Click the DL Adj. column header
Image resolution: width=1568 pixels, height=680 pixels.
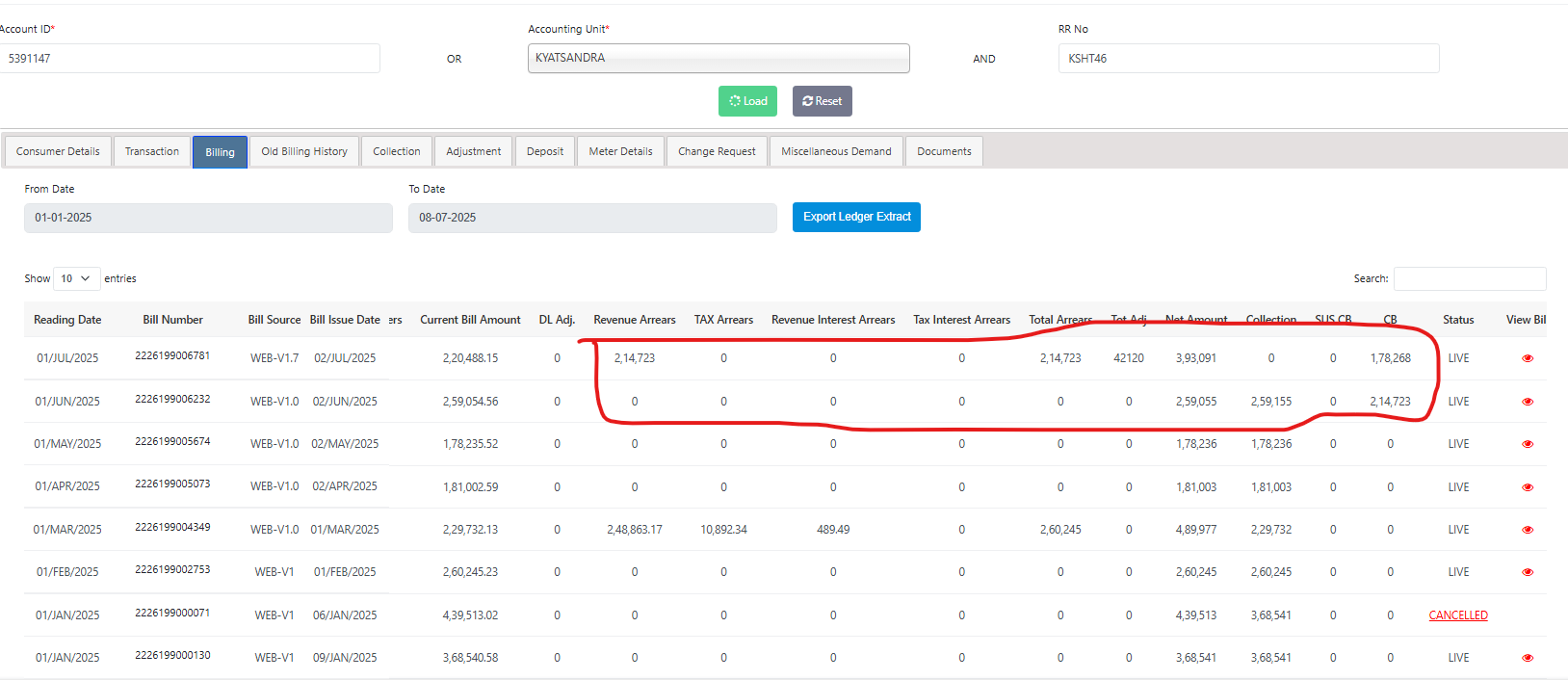click(x=557, y=320)
